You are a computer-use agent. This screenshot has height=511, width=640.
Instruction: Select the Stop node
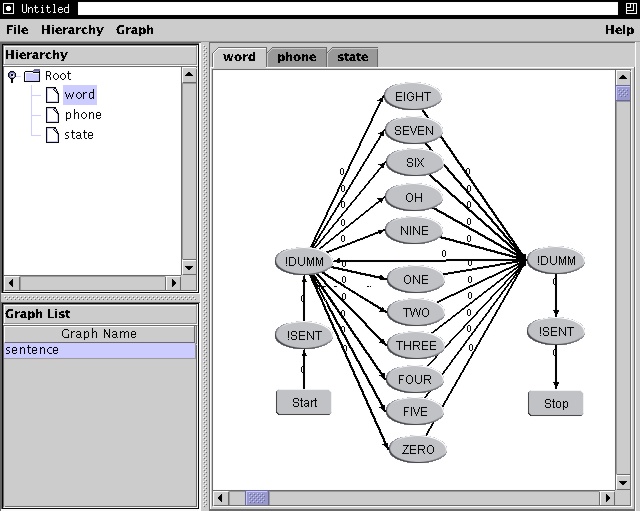click(x=556, y=404)
